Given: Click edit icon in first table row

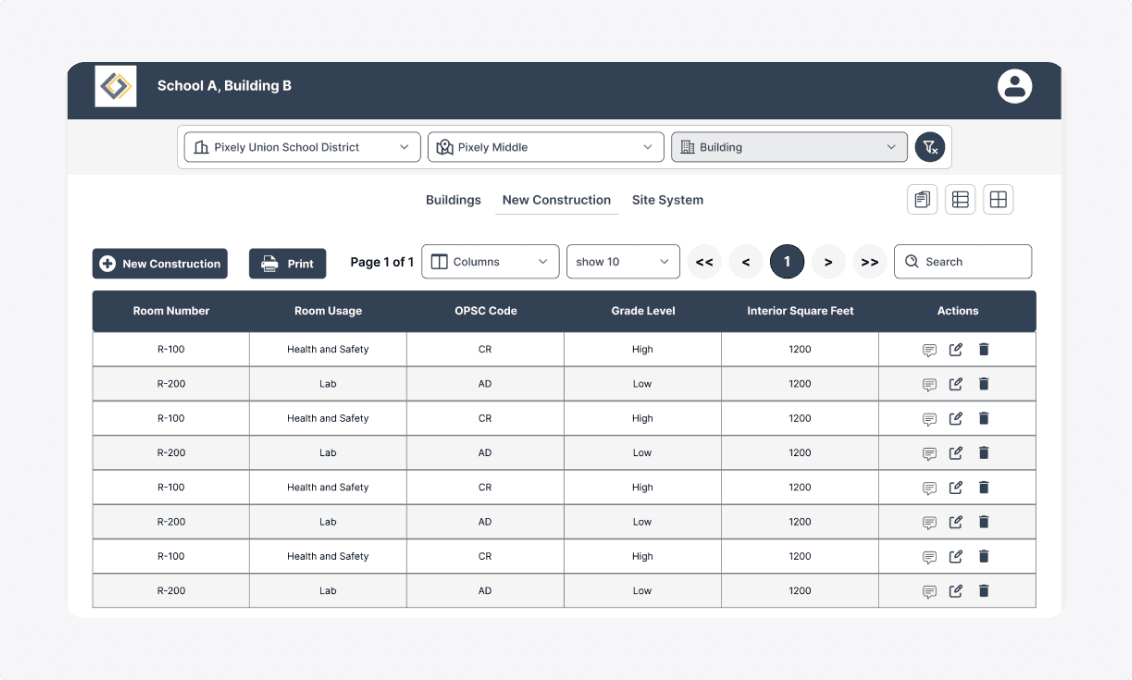Looking at the screenshot, I should coord(956,350).
